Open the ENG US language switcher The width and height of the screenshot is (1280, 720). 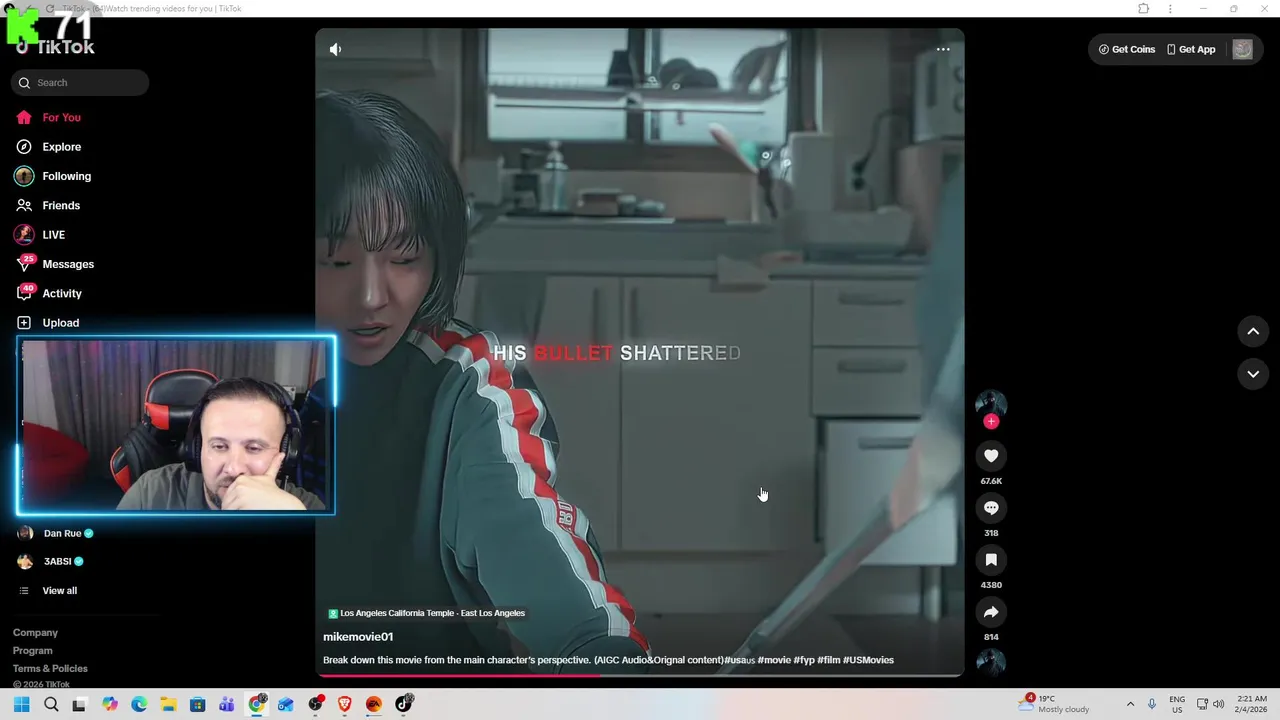[x=1177, y=704]
